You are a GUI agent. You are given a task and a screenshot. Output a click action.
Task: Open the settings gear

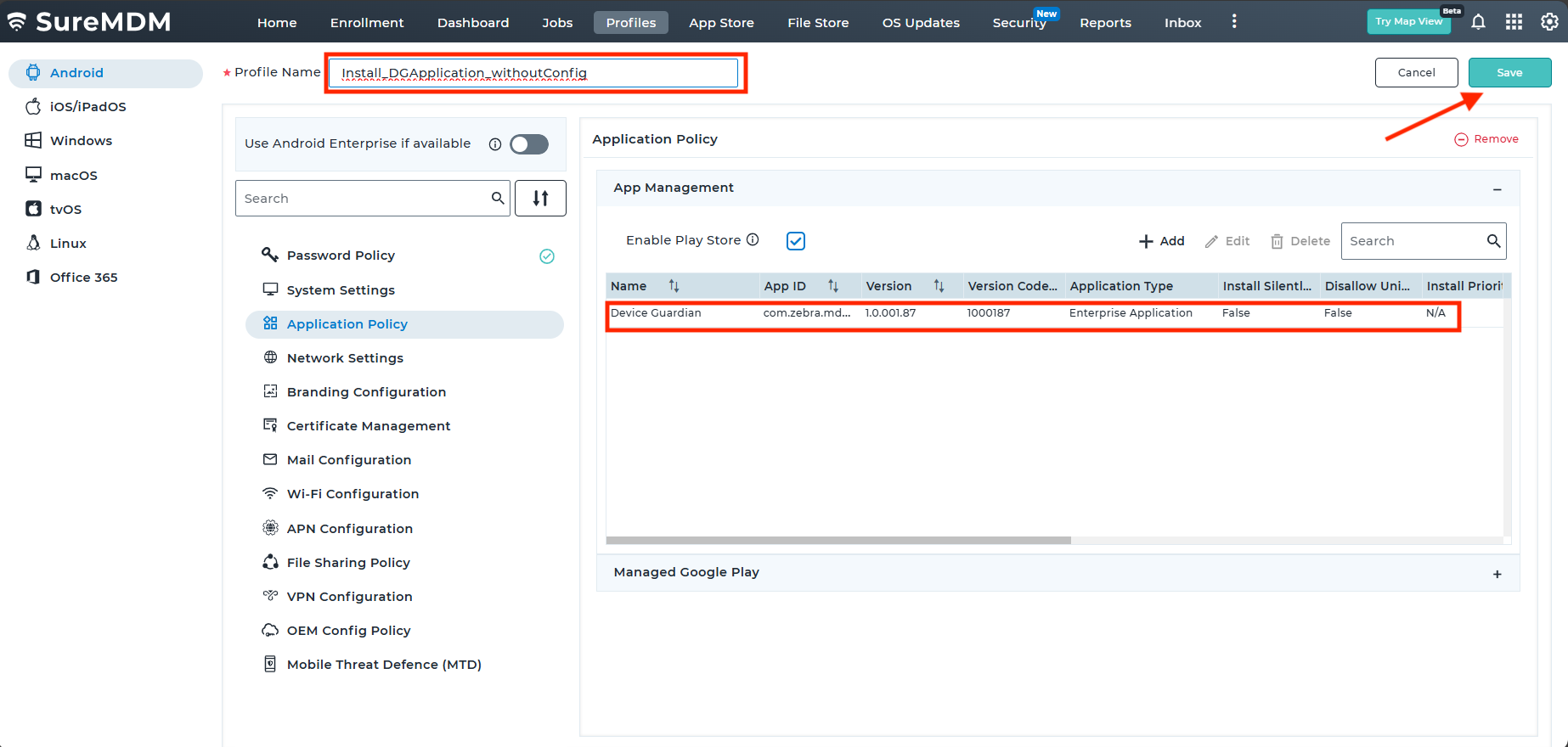click(1549, 22)
